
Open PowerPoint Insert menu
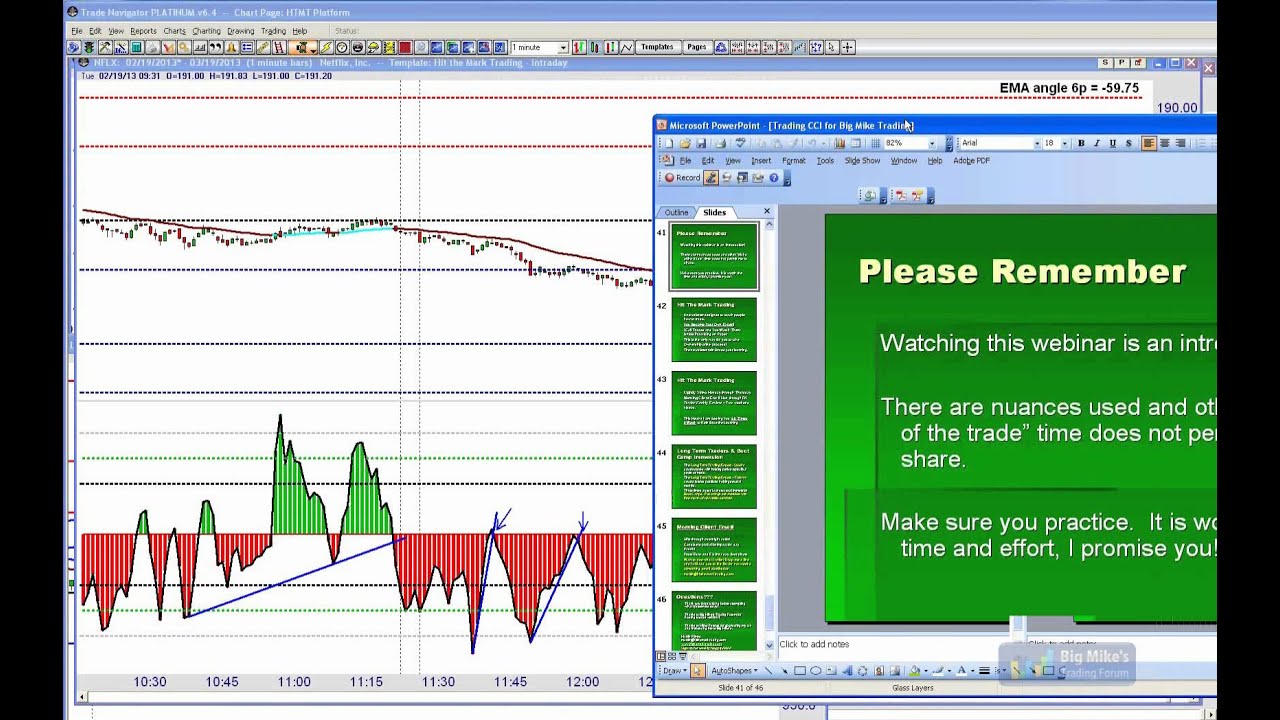tap(761, 160)
